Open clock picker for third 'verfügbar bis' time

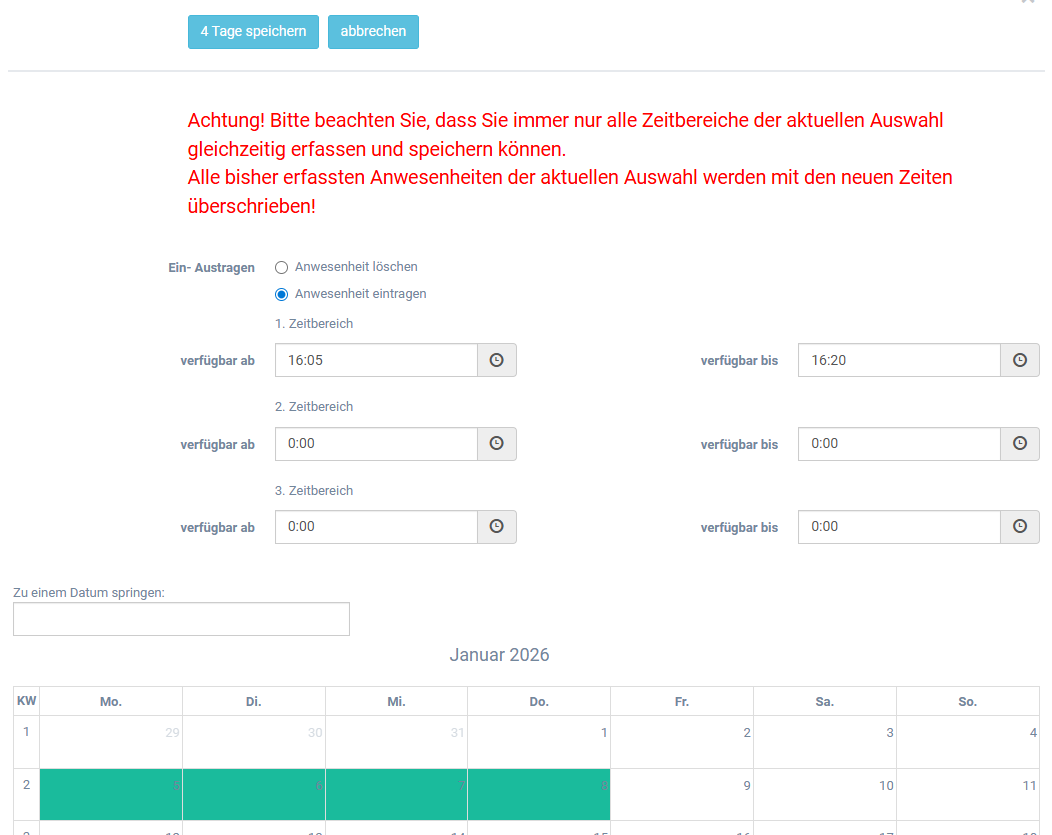pyautogui.click(x=1019, y=527)
